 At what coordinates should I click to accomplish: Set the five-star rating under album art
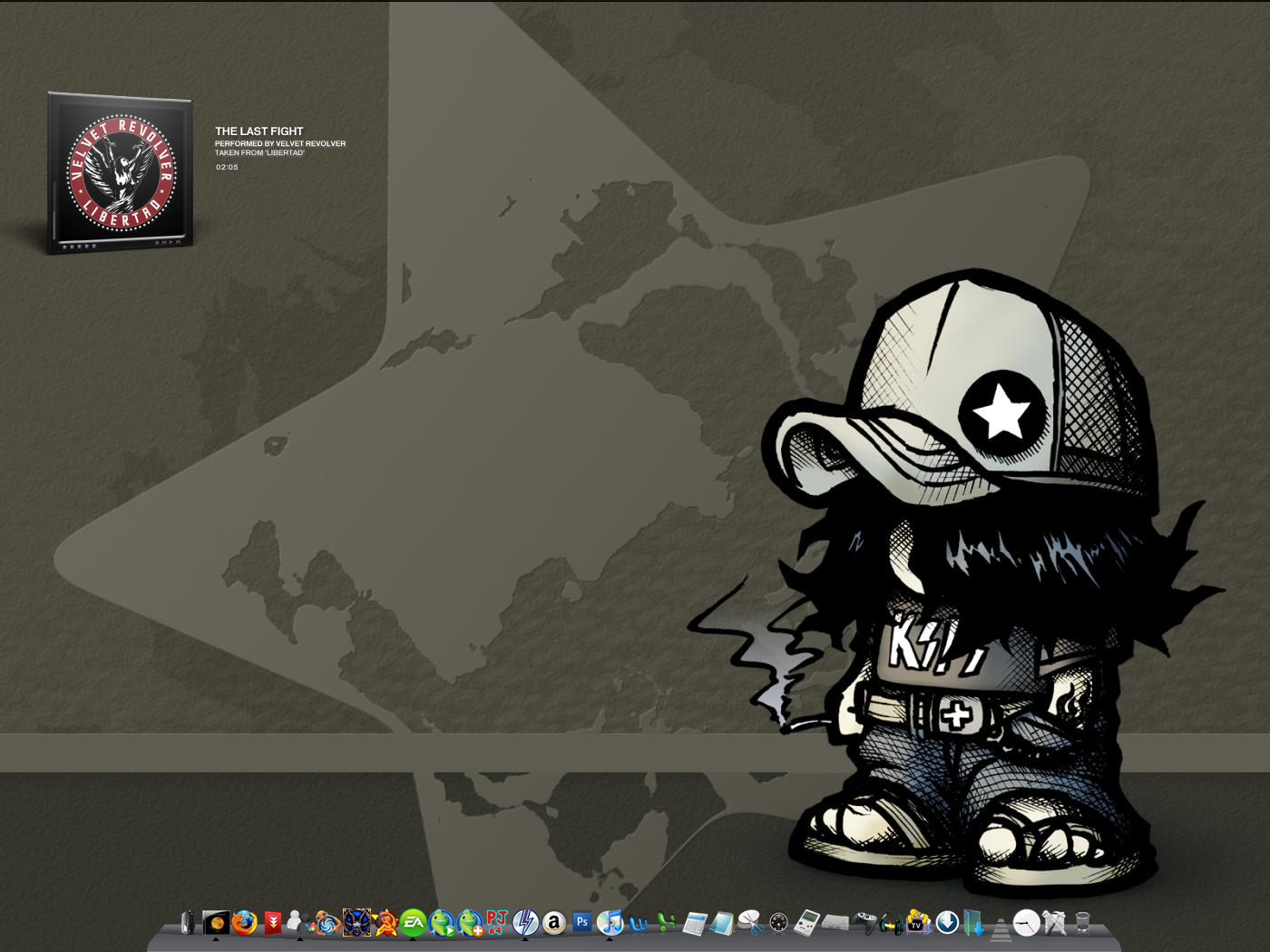[x=78, y=246]
